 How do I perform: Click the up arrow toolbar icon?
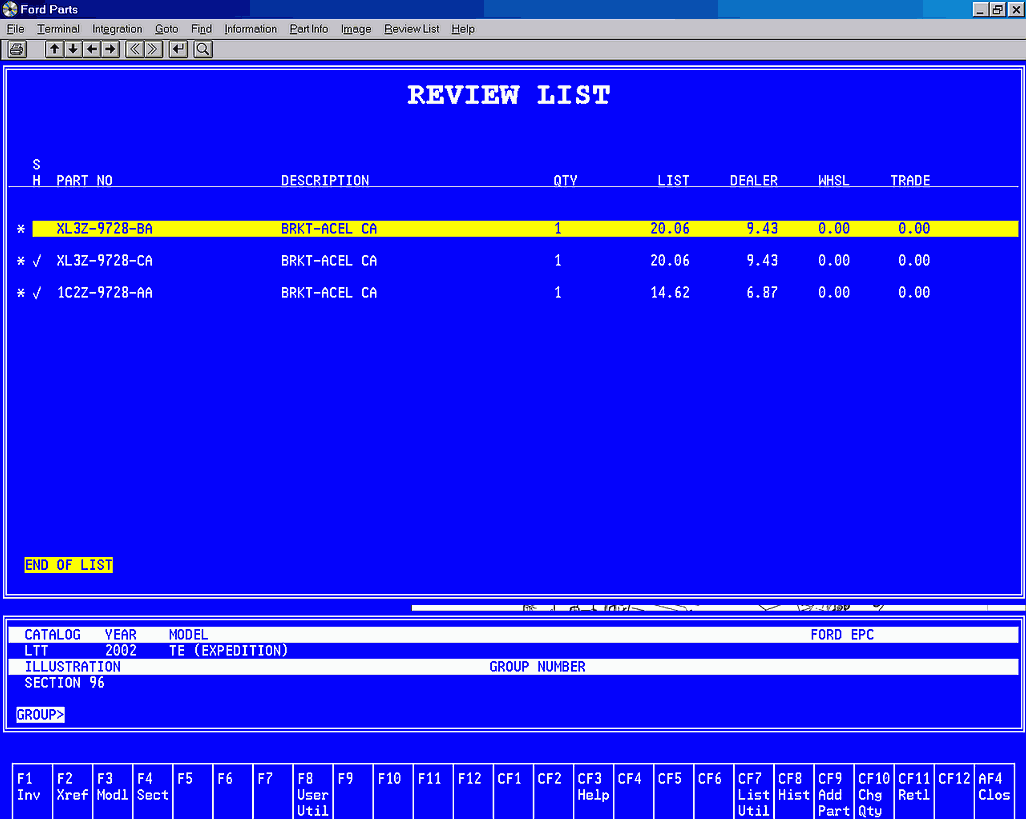click(x=54, y=49)
